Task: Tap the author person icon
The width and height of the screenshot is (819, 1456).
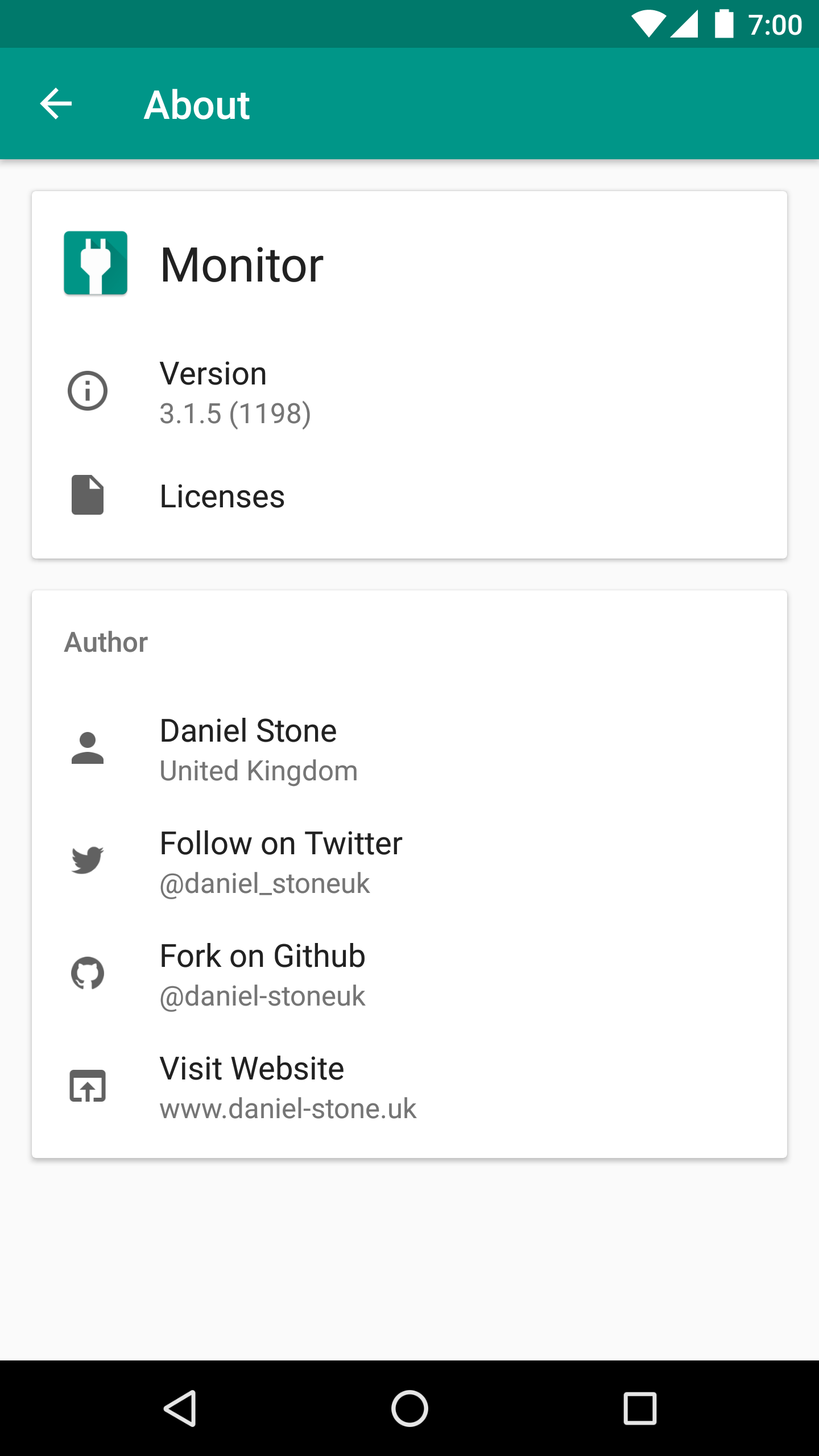Action: (88, 748)
